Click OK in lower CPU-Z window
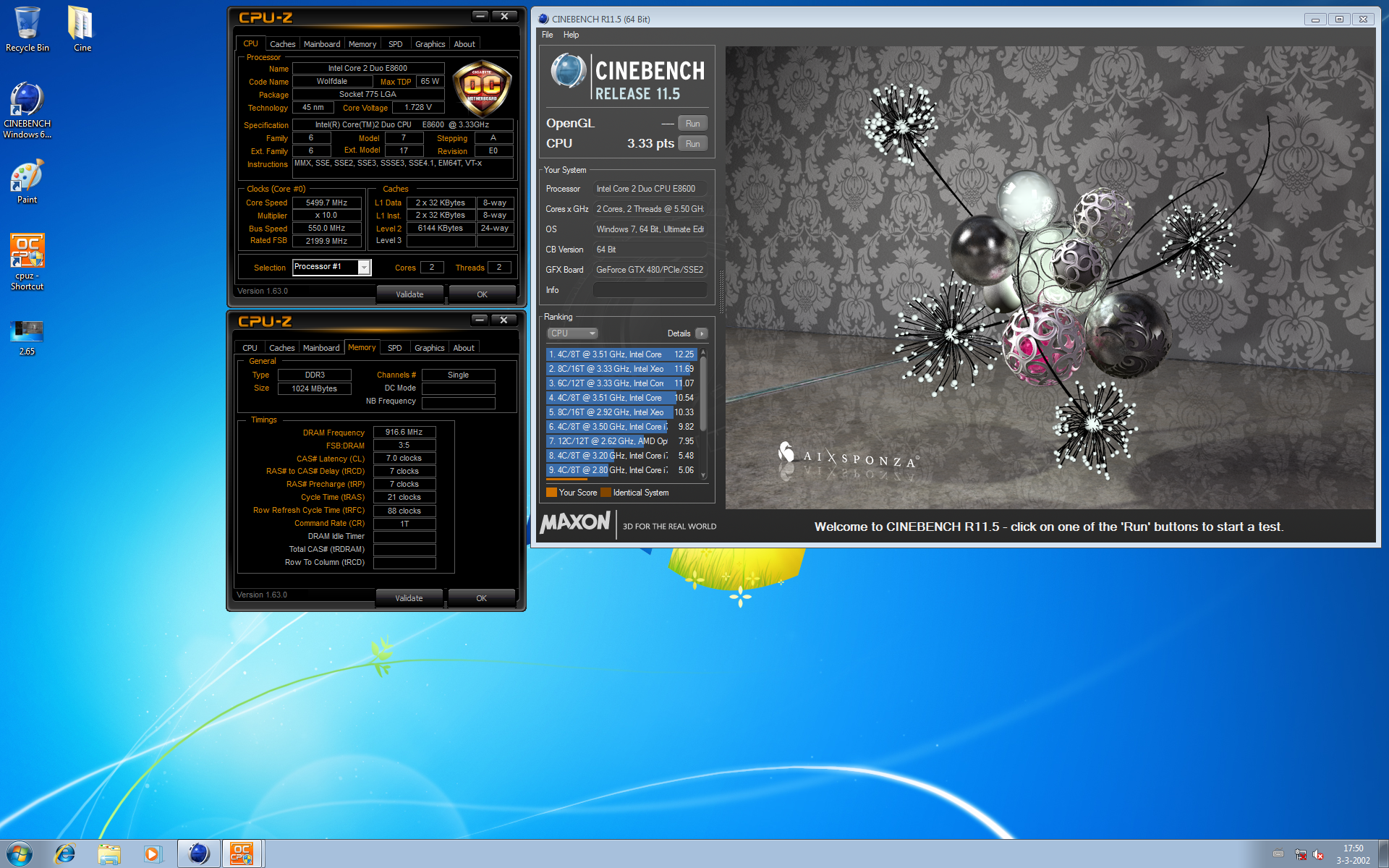 tap(481, 598)
